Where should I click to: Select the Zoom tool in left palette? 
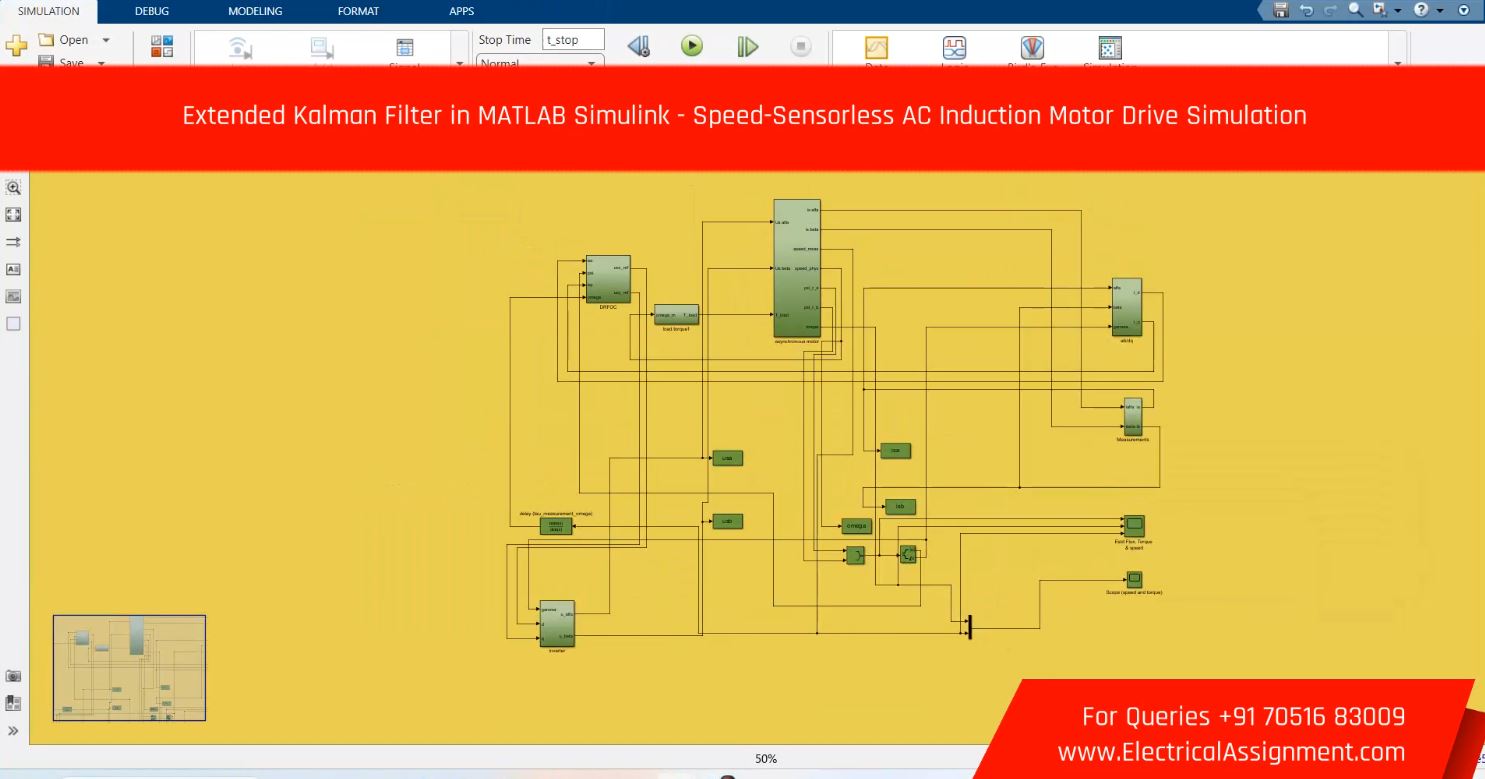(x=14, y=187)
